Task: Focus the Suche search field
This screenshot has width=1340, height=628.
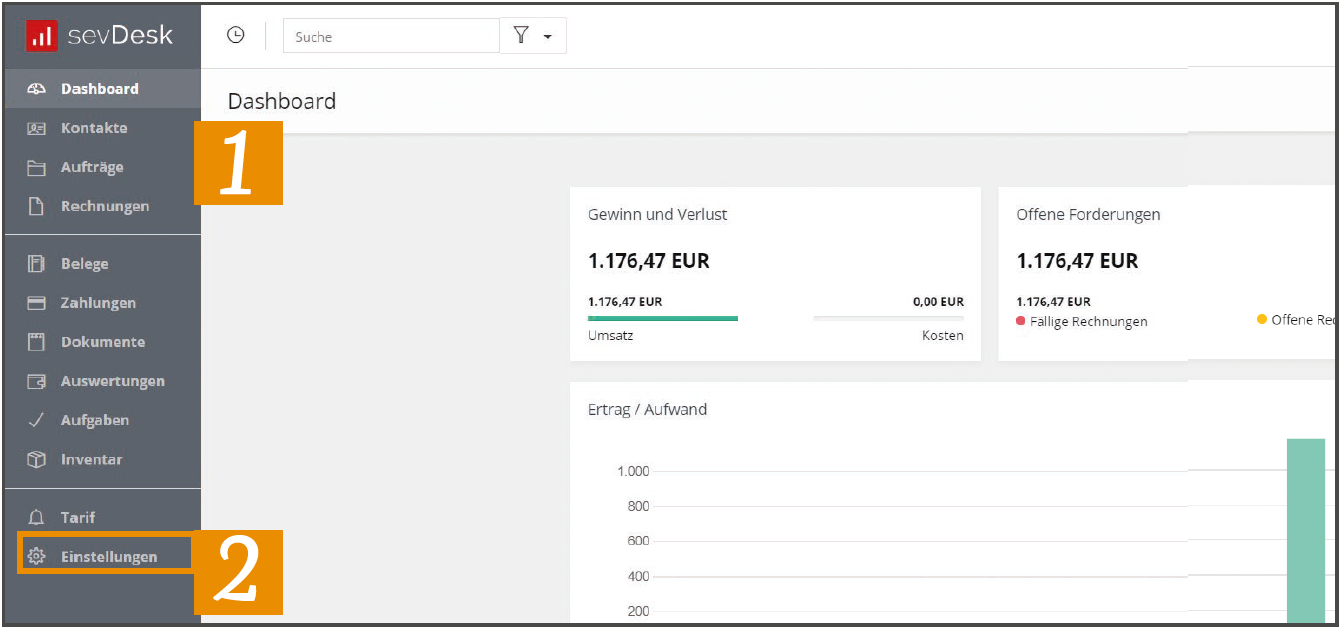Action: [x=391, y=36]
